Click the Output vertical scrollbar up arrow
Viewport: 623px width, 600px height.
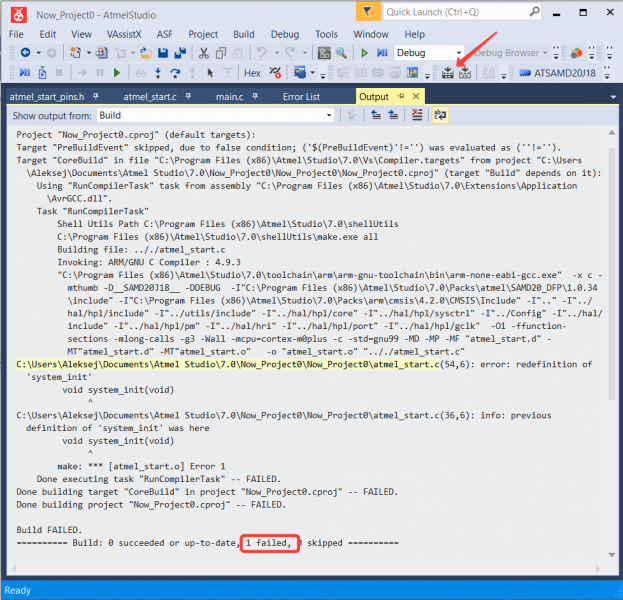coord(612,133)
